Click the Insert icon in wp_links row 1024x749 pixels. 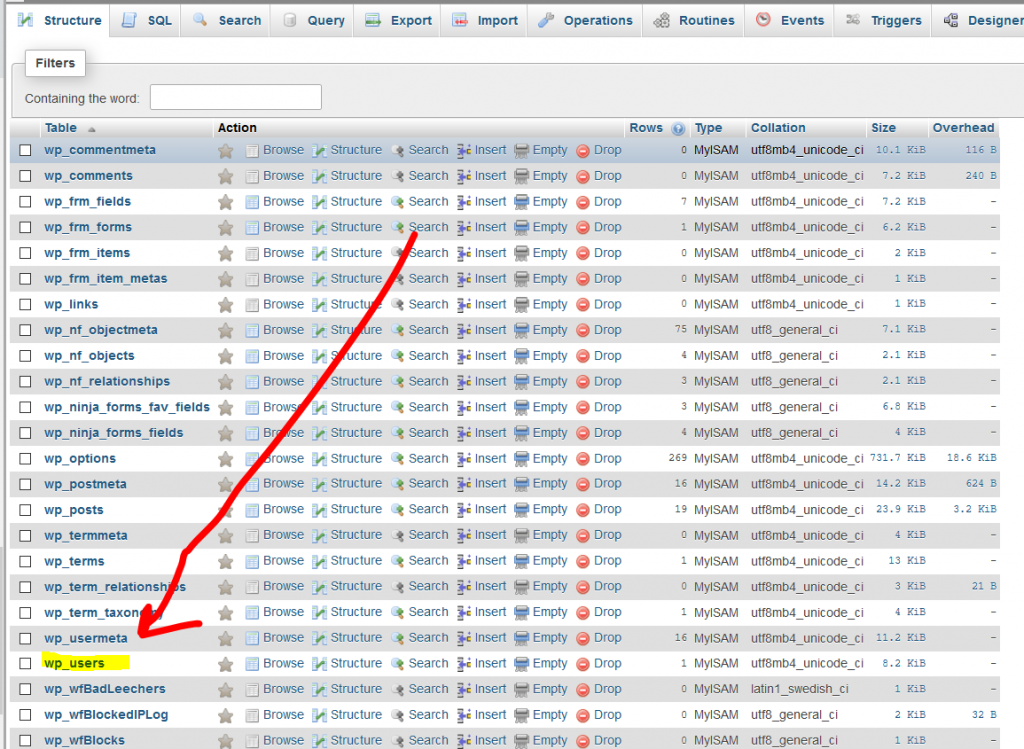tap(464, 305)
